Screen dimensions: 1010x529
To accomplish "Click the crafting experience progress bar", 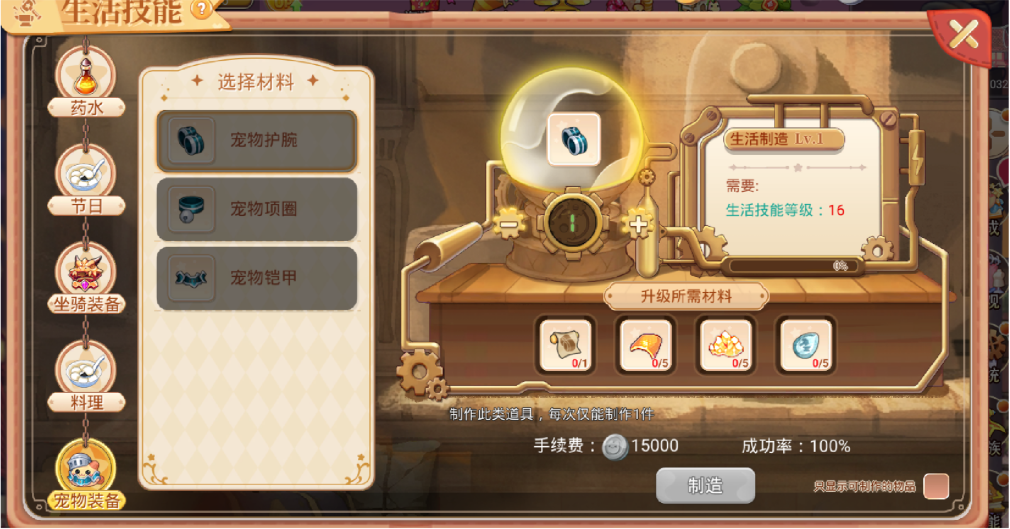I will [x=792, y=266].
